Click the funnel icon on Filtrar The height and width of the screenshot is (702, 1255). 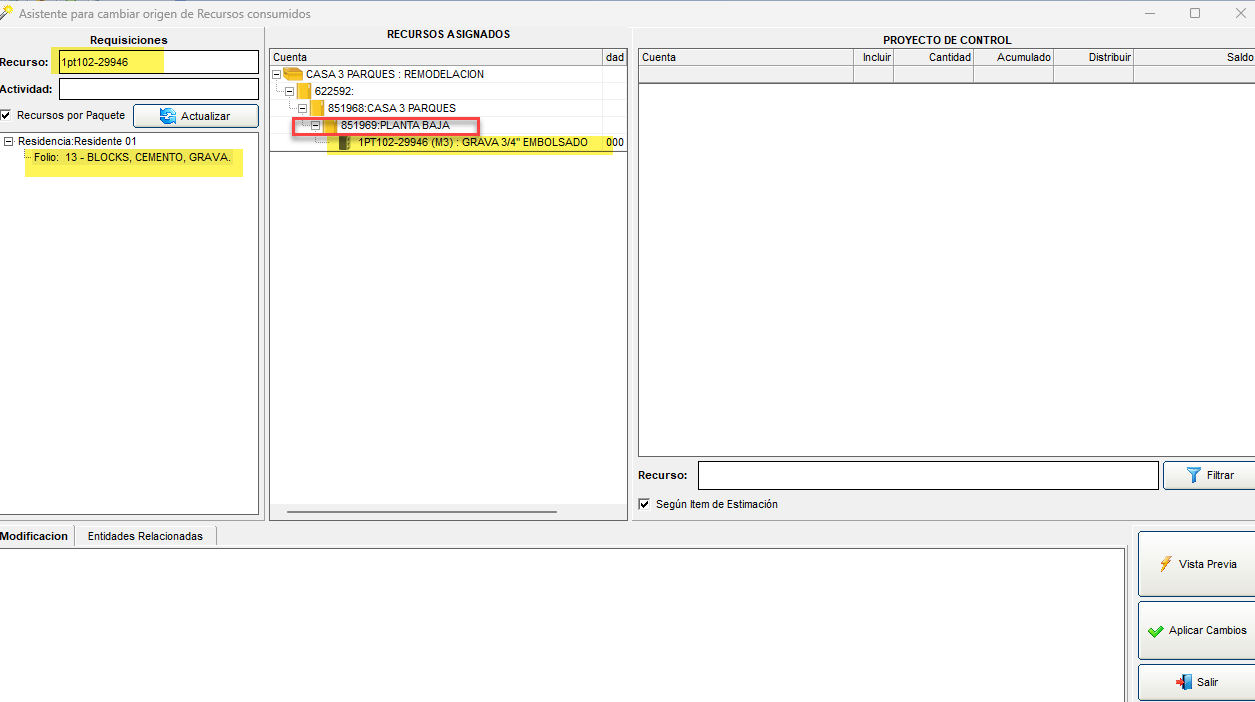click(1193, 475)
